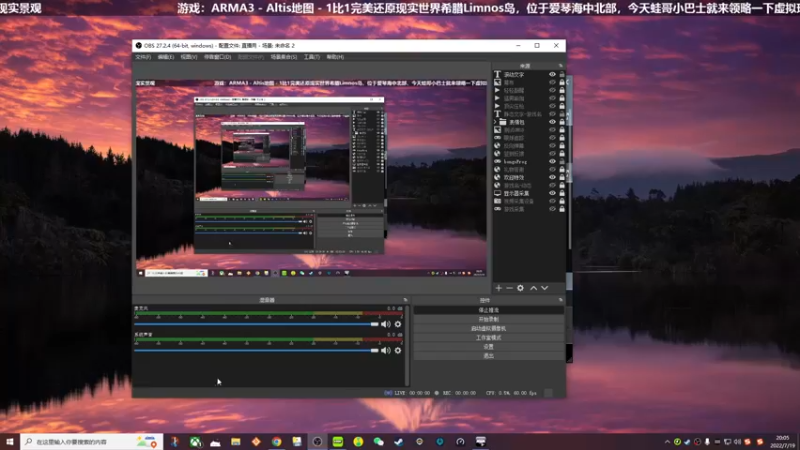The width and height of the screenshot is (800, 450).
Task: Expand the 表情包 group chevron
Action: pos(495,122)
